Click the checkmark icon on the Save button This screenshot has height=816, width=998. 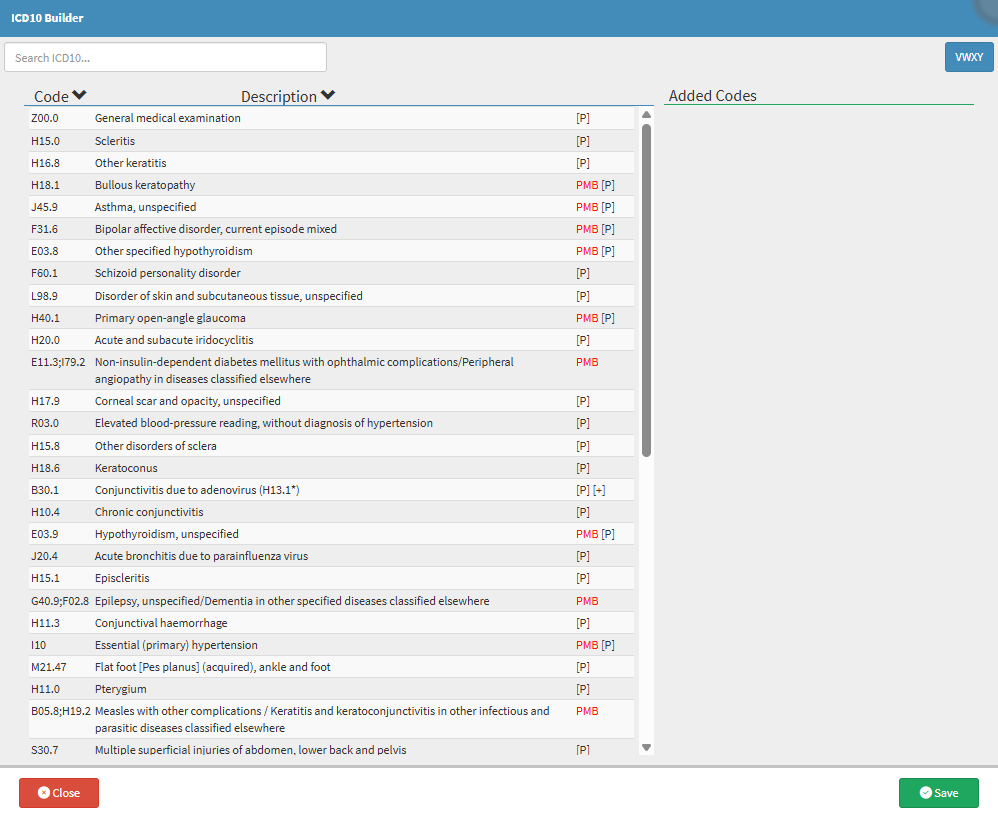925,792
